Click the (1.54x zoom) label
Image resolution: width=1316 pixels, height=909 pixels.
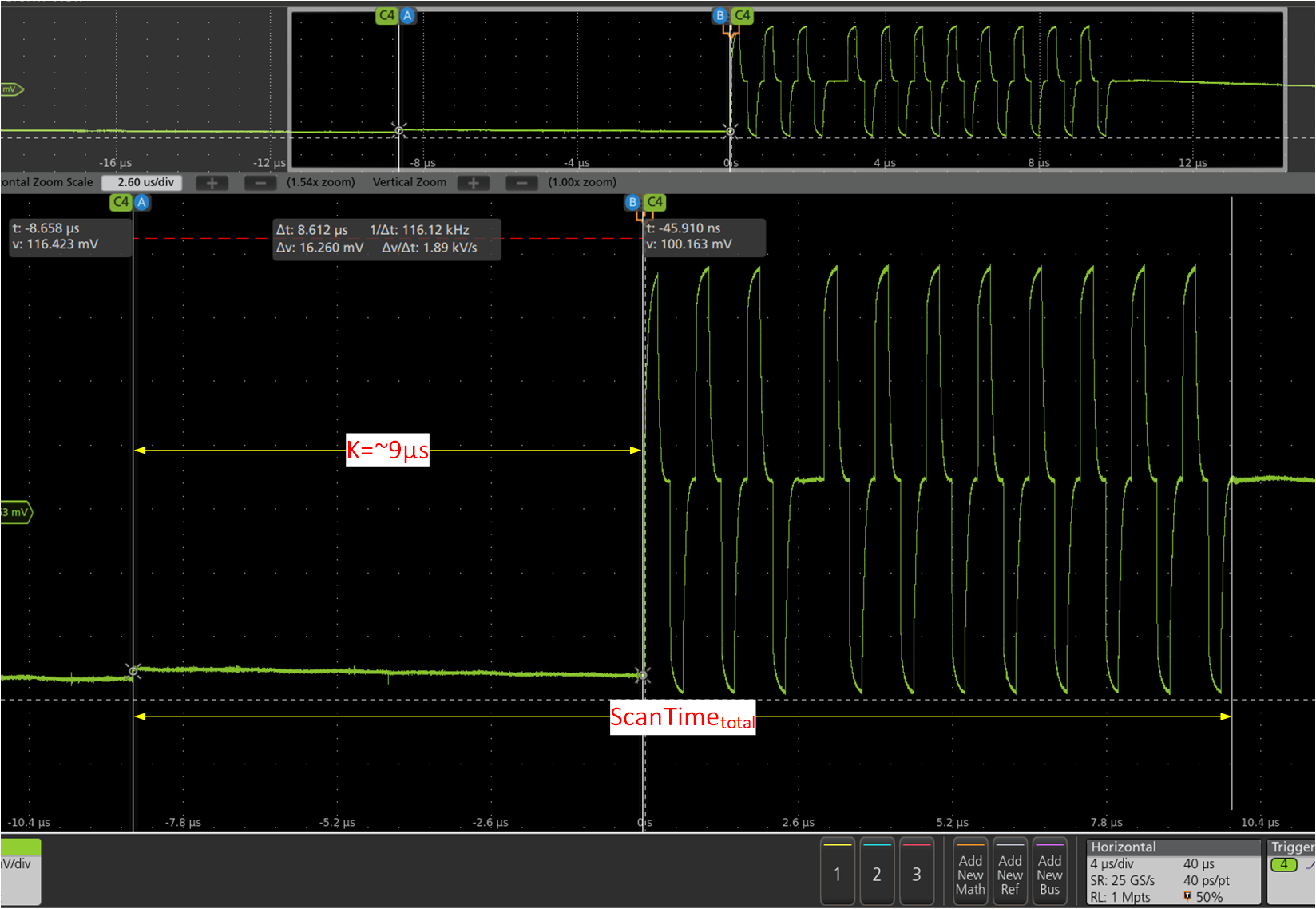point(321,183)
